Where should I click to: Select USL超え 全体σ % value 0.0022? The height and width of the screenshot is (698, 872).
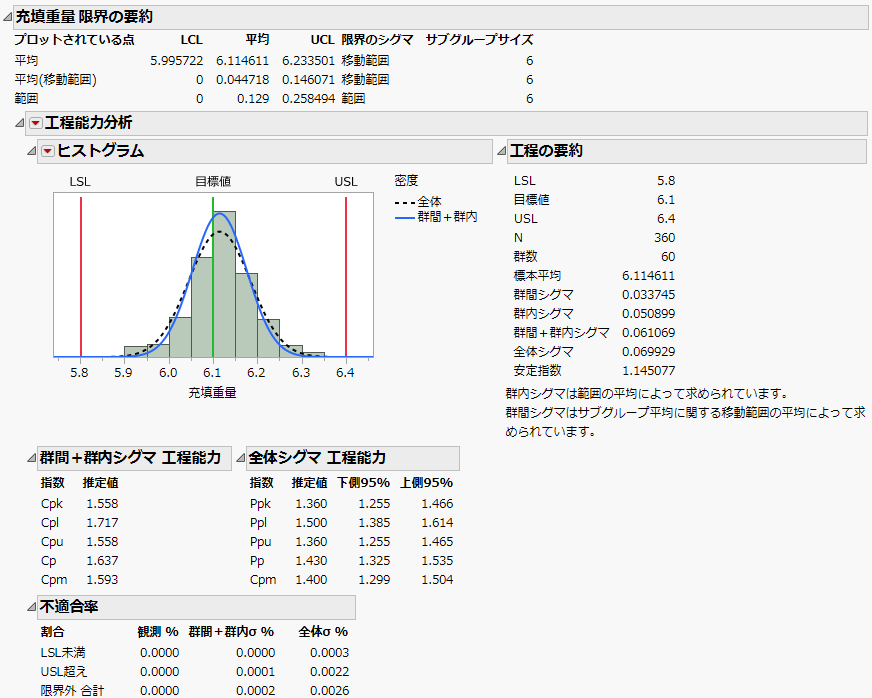coord(330,672)
